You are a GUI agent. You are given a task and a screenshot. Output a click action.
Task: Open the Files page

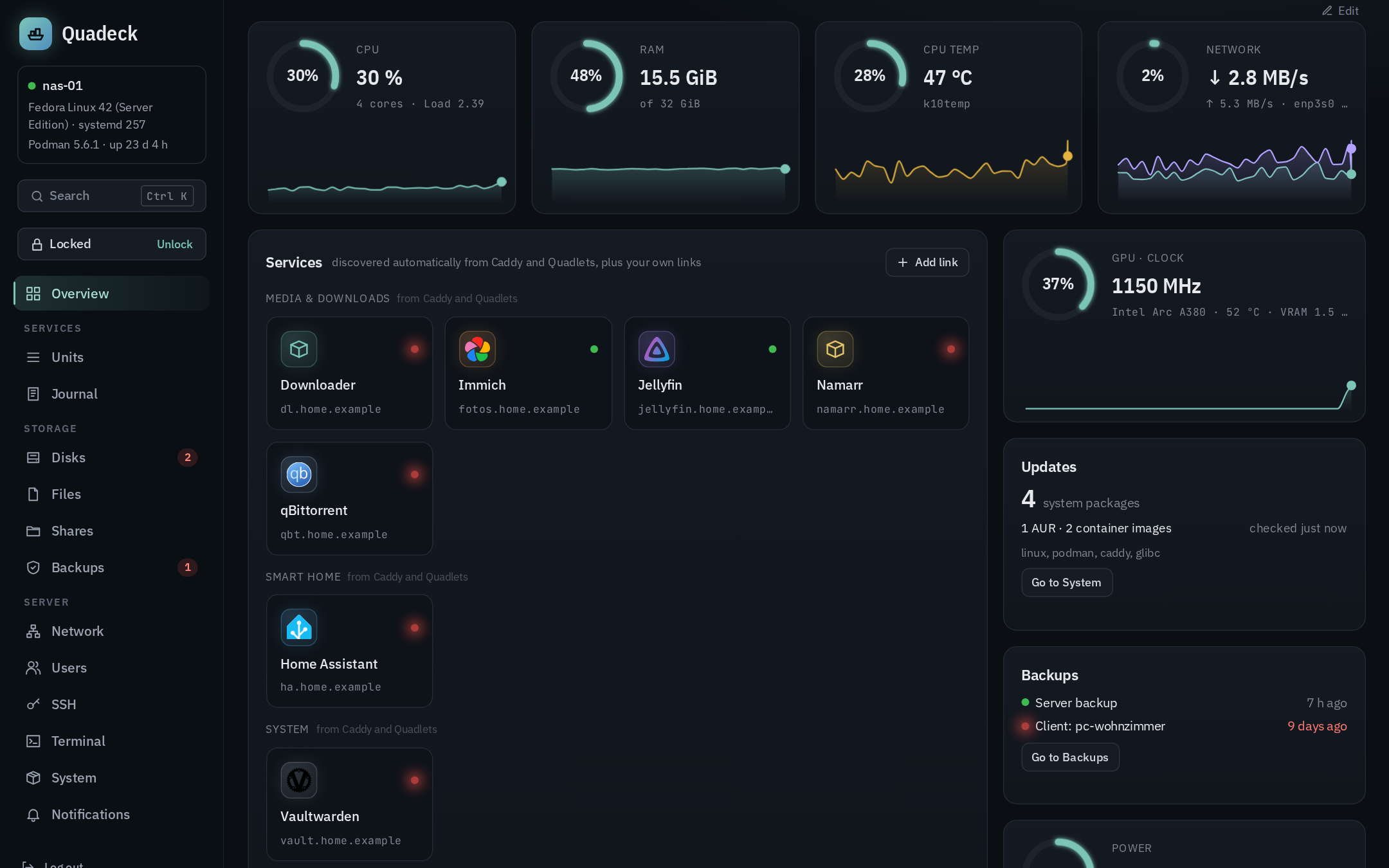[111, 494]
